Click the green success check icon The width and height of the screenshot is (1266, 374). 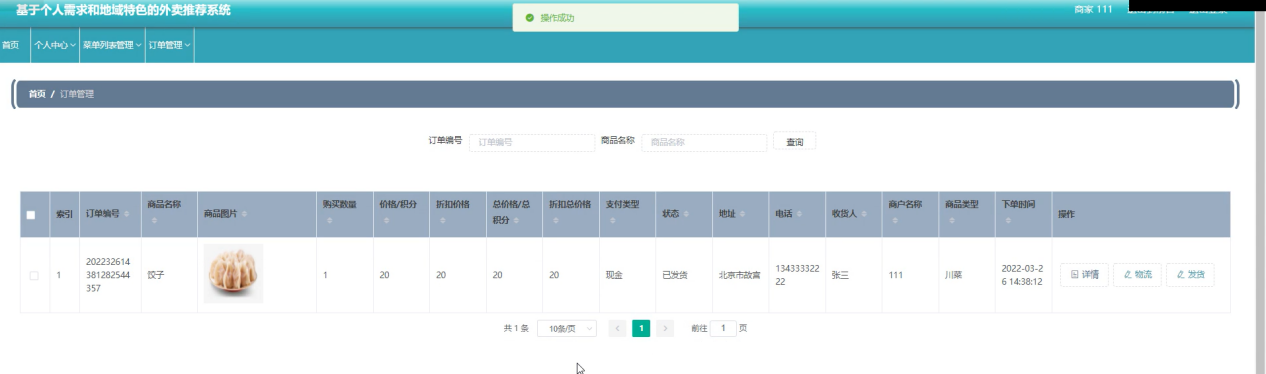pos(530,18)
